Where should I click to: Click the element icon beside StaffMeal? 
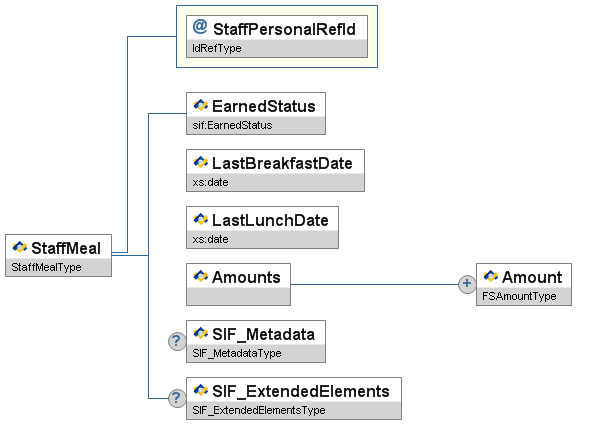tap(20, 247)
